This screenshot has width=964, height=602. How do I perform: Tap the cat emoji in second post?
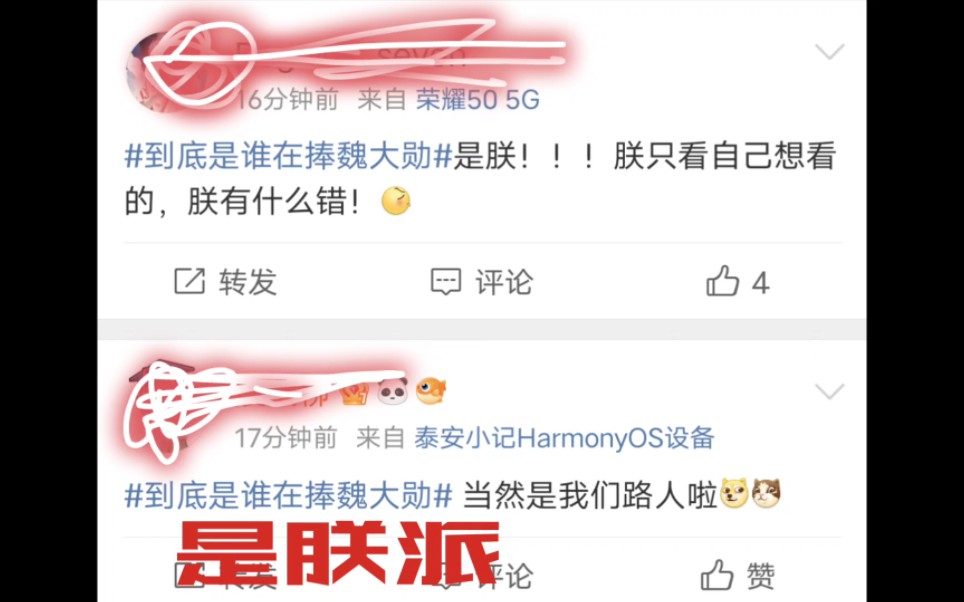pyautogui.click(x=766, y=493)
